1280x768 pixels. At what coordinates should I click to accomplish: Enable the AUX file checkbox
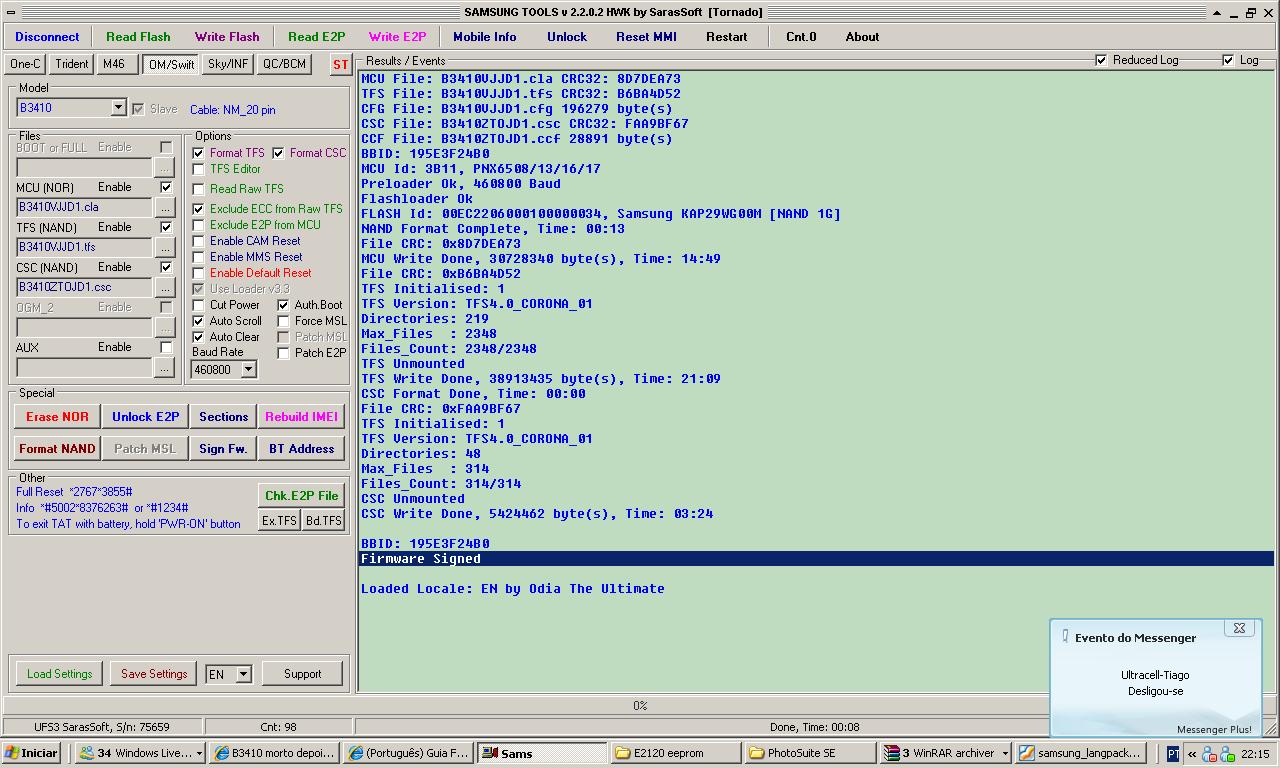(166, 347)
